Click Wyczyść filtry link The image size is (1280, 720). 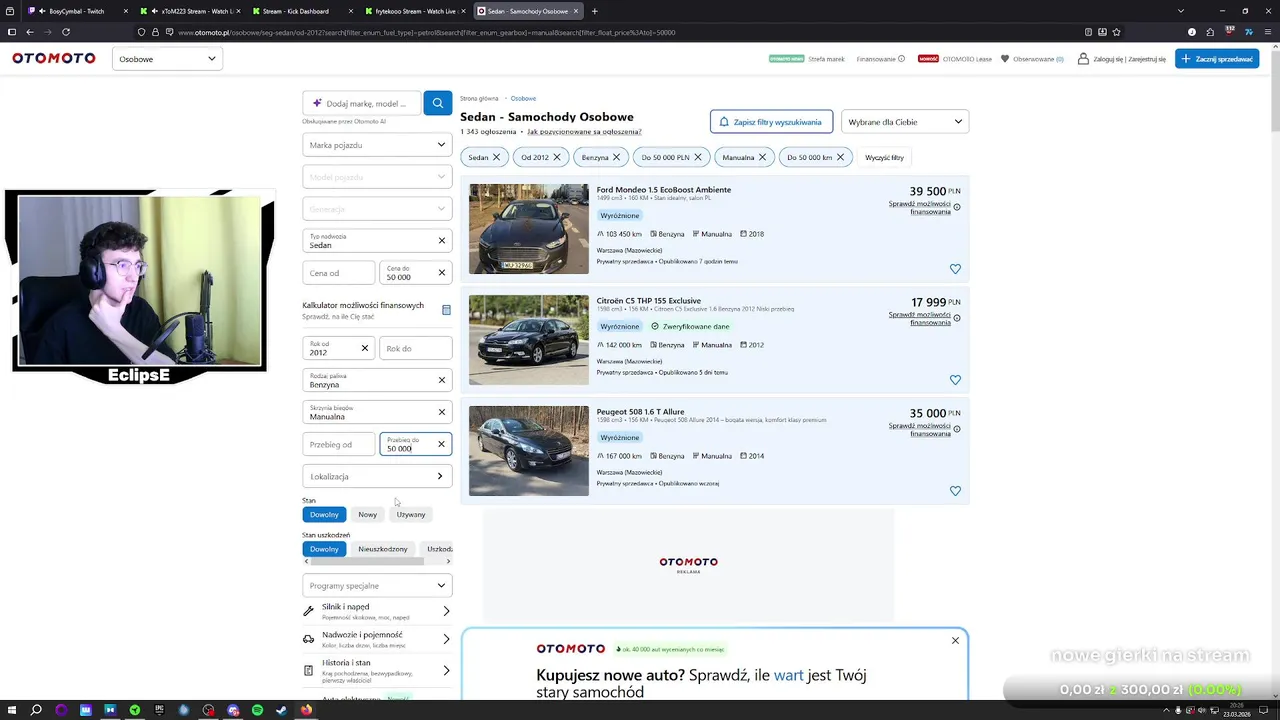point(884,157)
